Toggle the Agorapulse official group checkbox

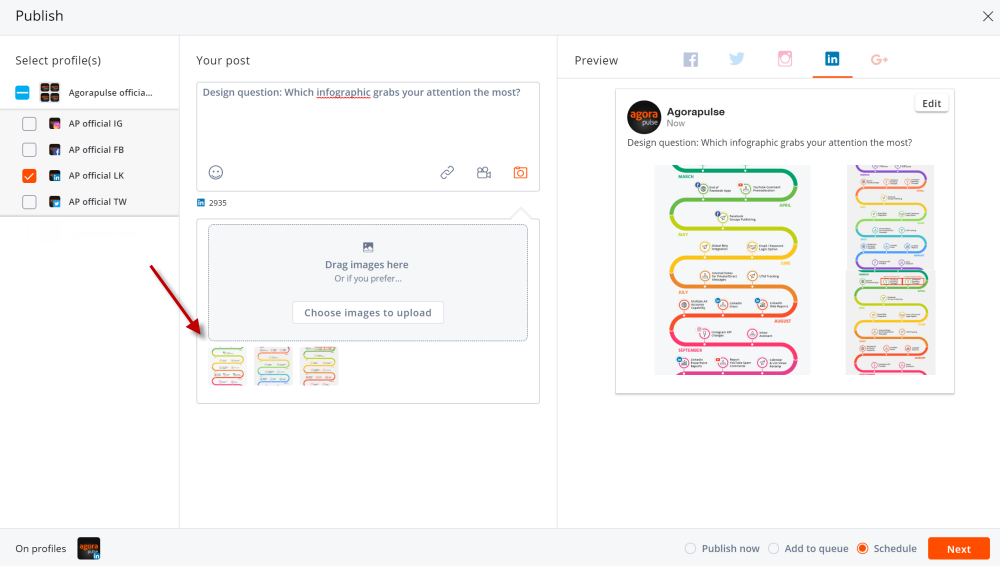(22, 93)
